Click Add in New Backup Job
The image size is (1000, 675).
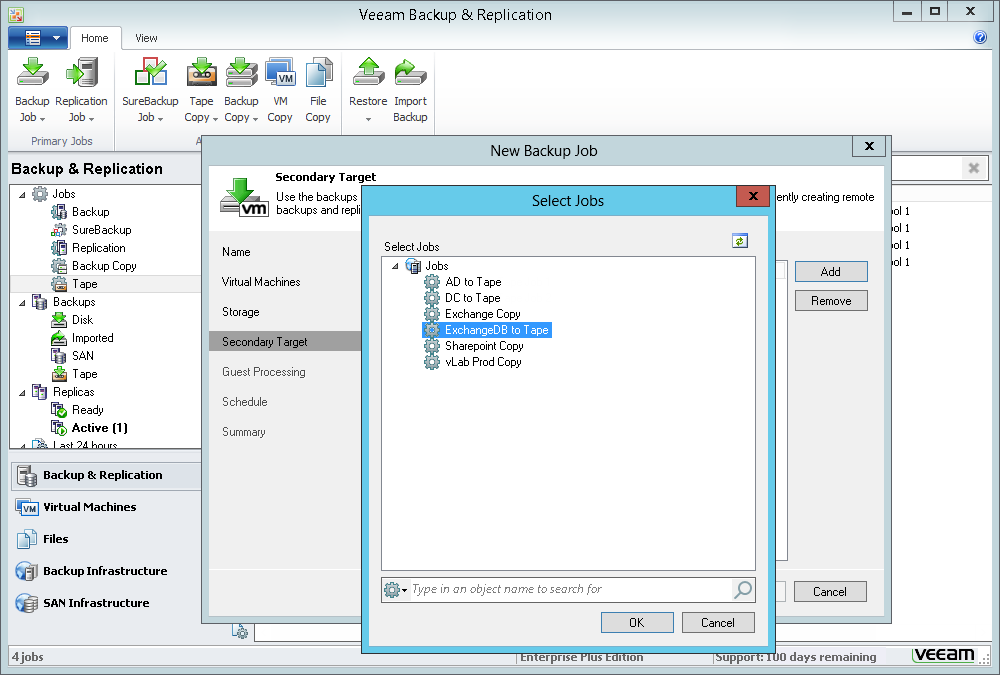click(831, 272)
